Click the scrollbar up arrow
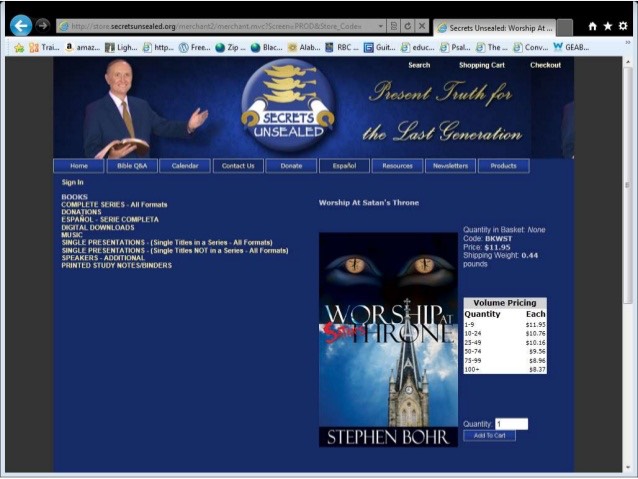Viewport: 638px width, 479px height. pyautogui.click(x=628, y=62)
